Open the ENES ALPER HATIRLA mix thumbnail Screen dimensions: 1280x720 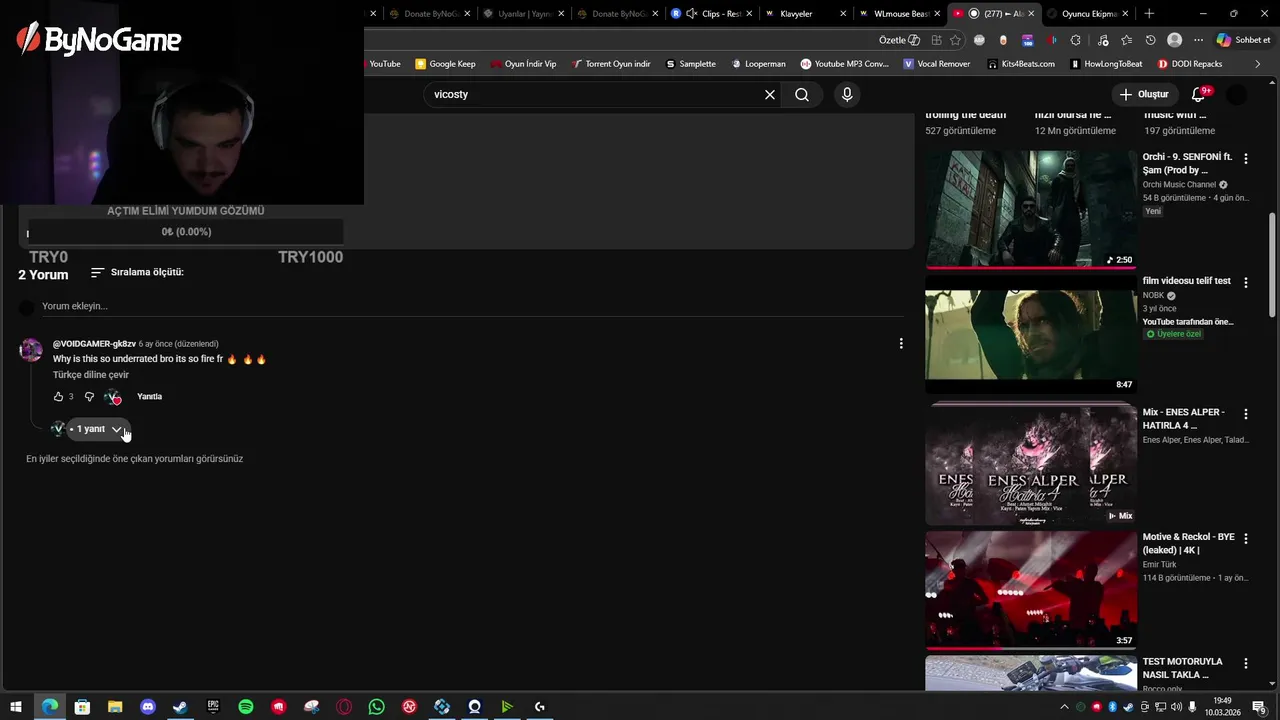(x=1031, y=465)
